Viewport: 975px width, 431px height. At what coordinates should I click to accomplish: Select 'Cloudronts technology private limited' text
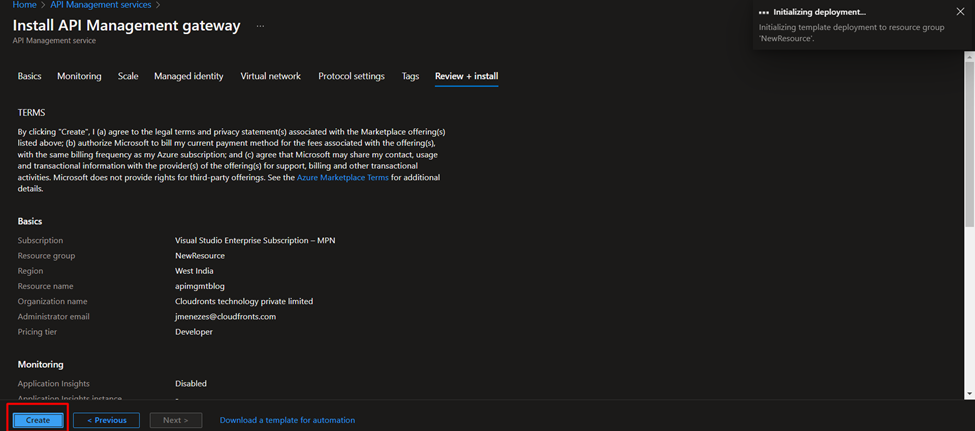click(x=244, y=302)
